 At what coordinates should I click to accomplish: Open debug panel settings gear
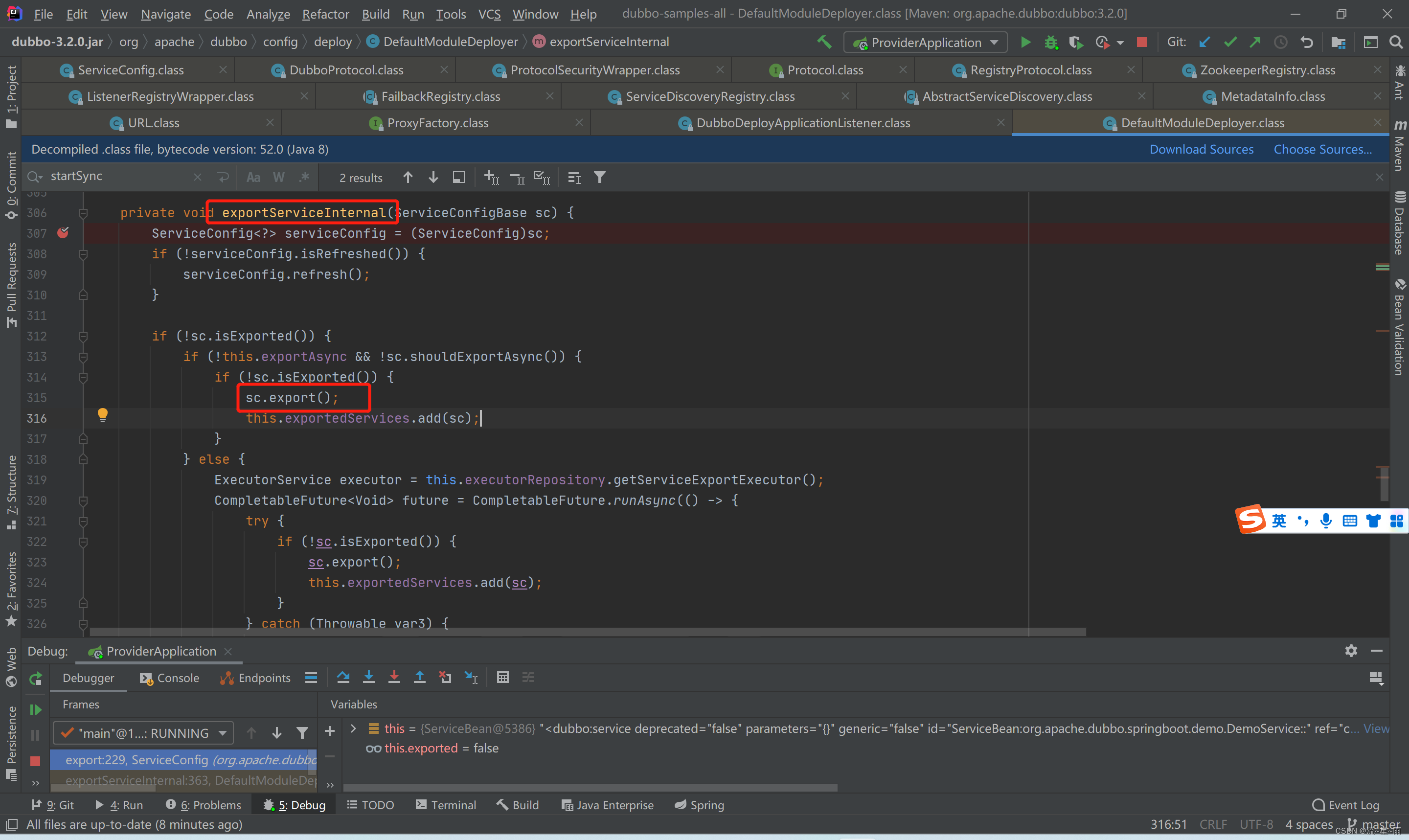click(x=1351, y=650)
